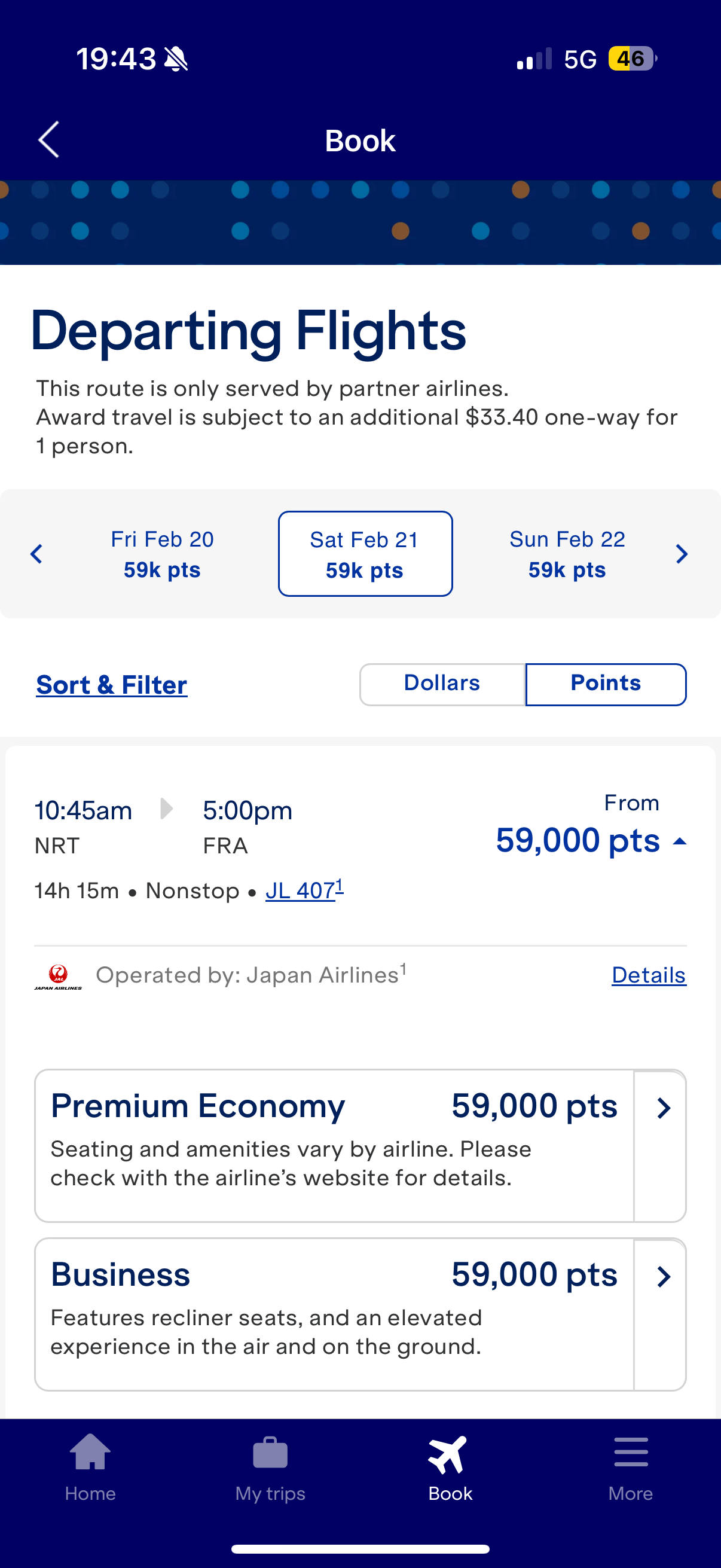Select the Sat Feb 21 date
Viewport: 721px width, 1568px height.
(x=365, y=554)
